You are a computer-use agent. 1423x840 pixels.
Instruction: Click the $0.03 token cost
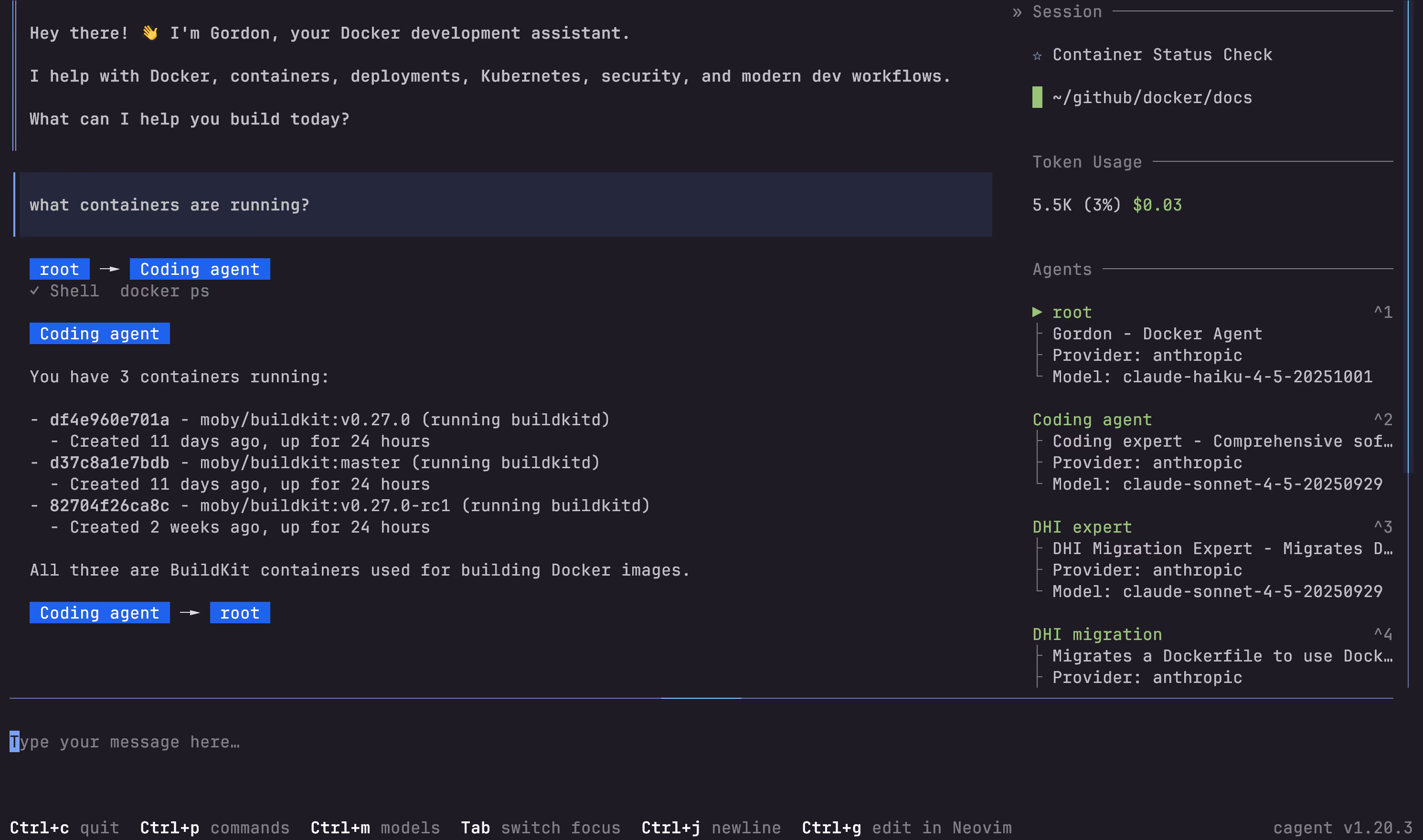[1157, 205]
